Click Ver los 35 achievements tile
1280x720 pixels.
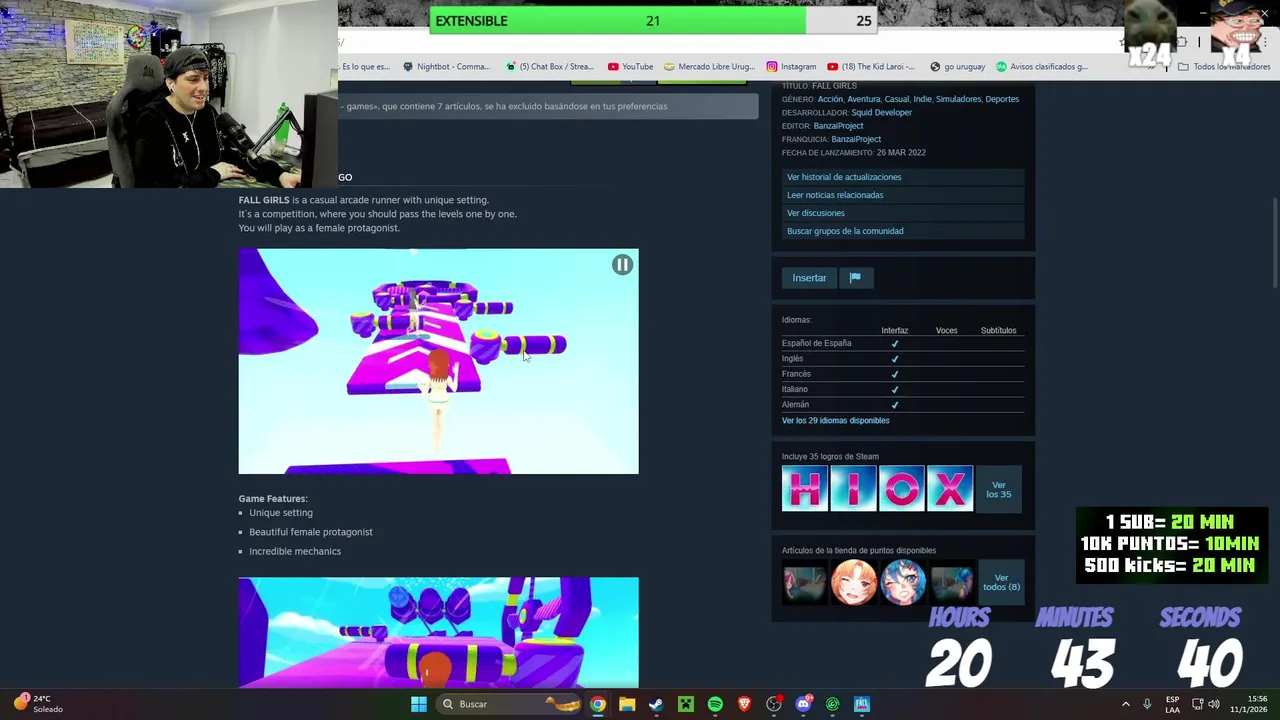pos(999,489)
